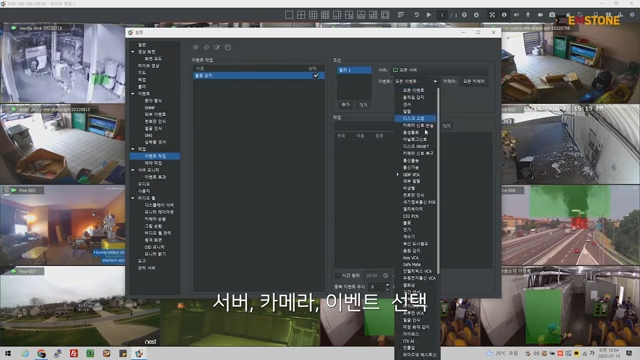The image size is (640, 360).
Task: Click the edit event action pencil icon
Action: [217, 47]
